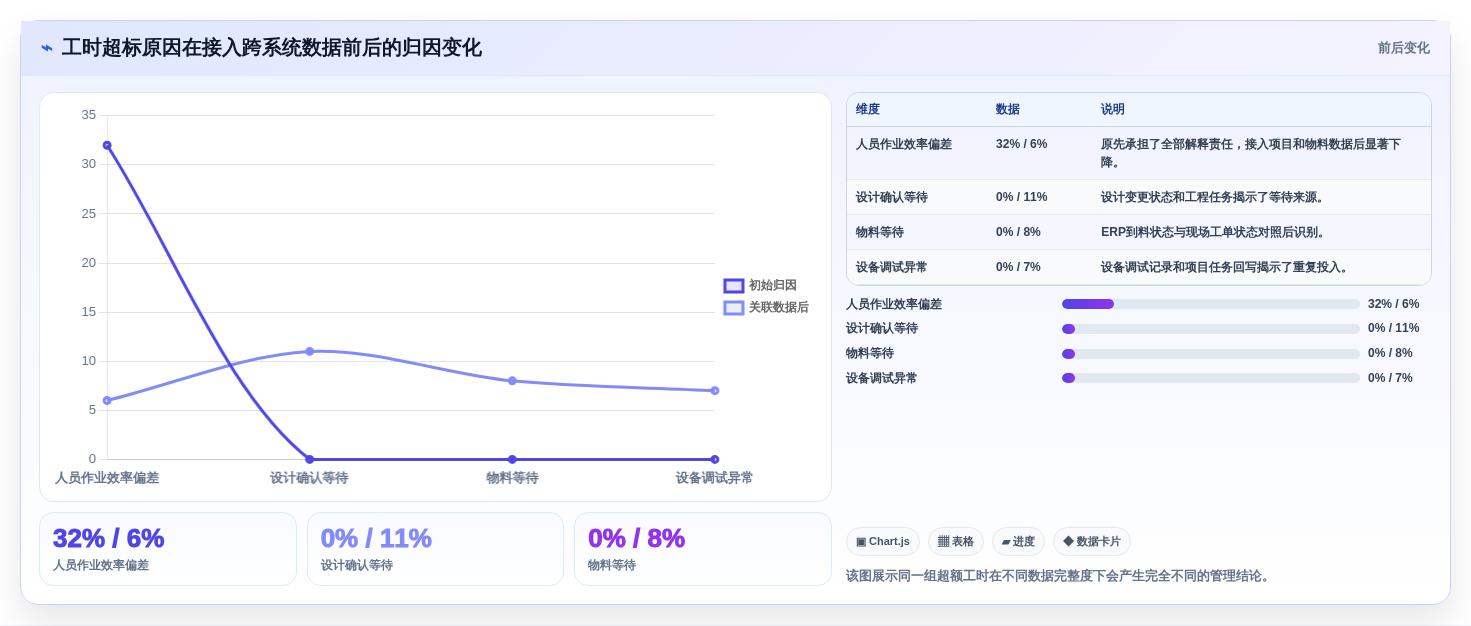Select the 维度 column header

(868, 110)
